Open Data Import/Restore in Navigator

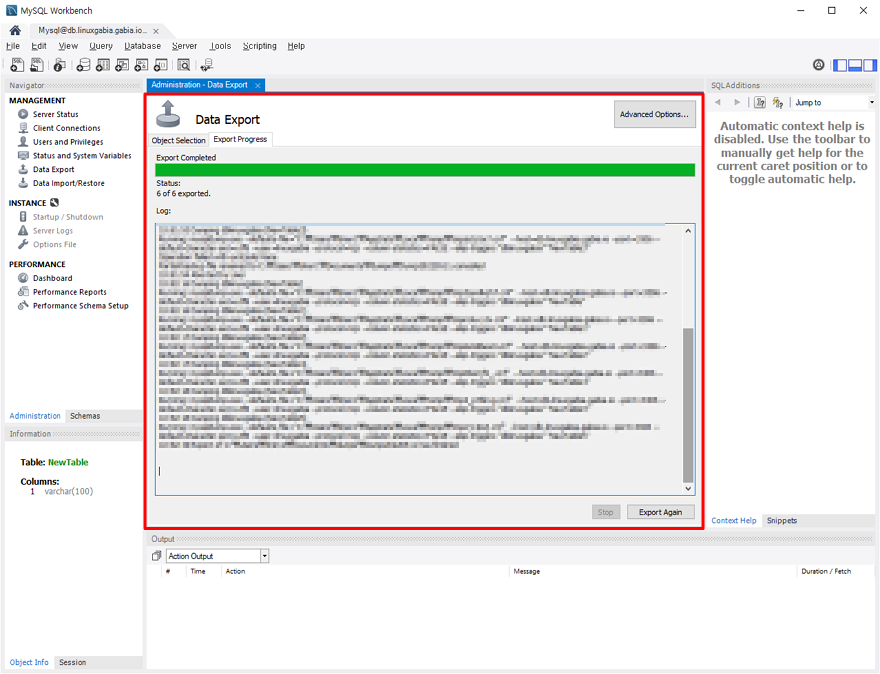[x=68, y=183]
